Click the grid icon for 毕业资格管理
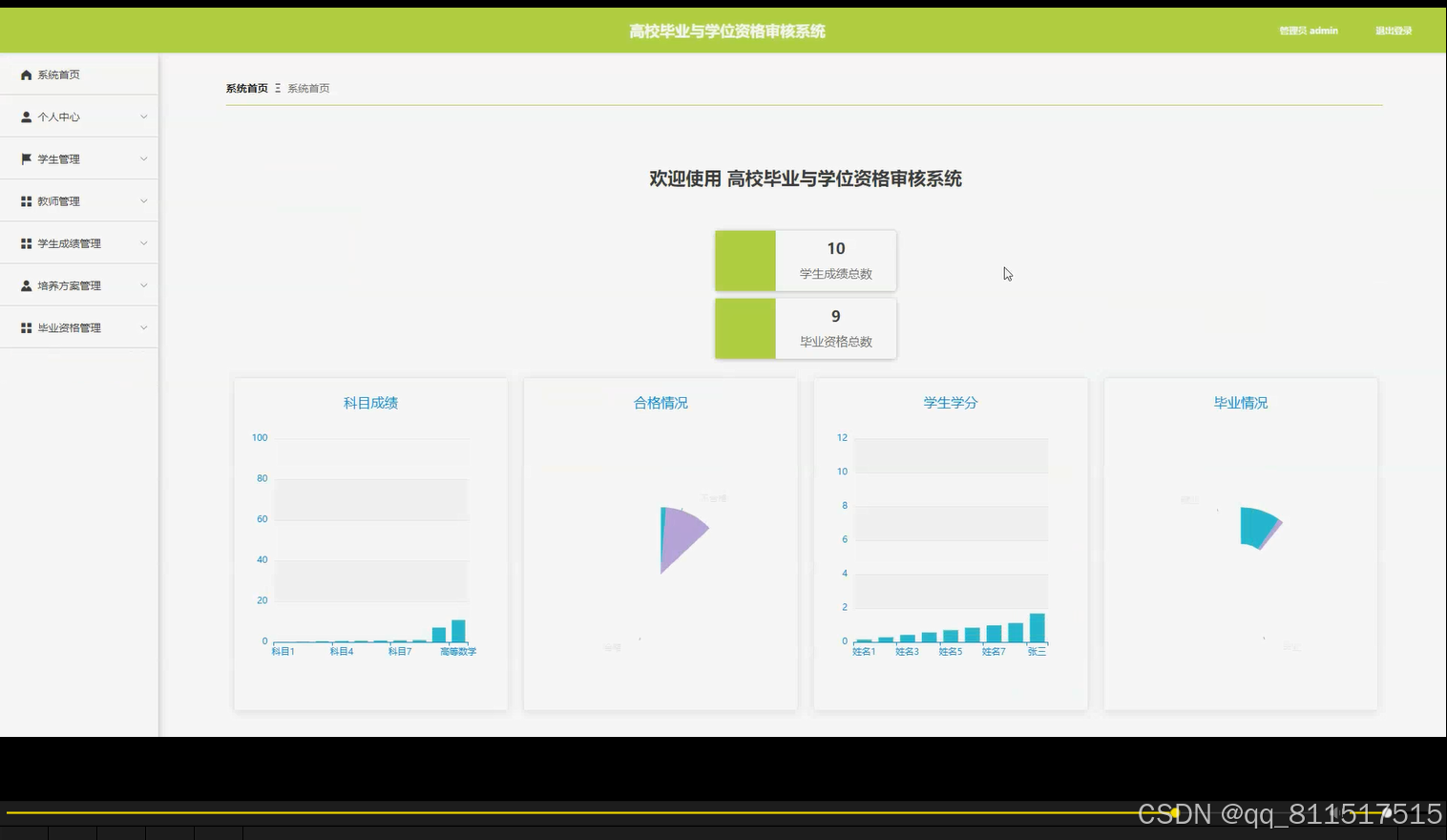The image size is (1447, 840). 27,327
